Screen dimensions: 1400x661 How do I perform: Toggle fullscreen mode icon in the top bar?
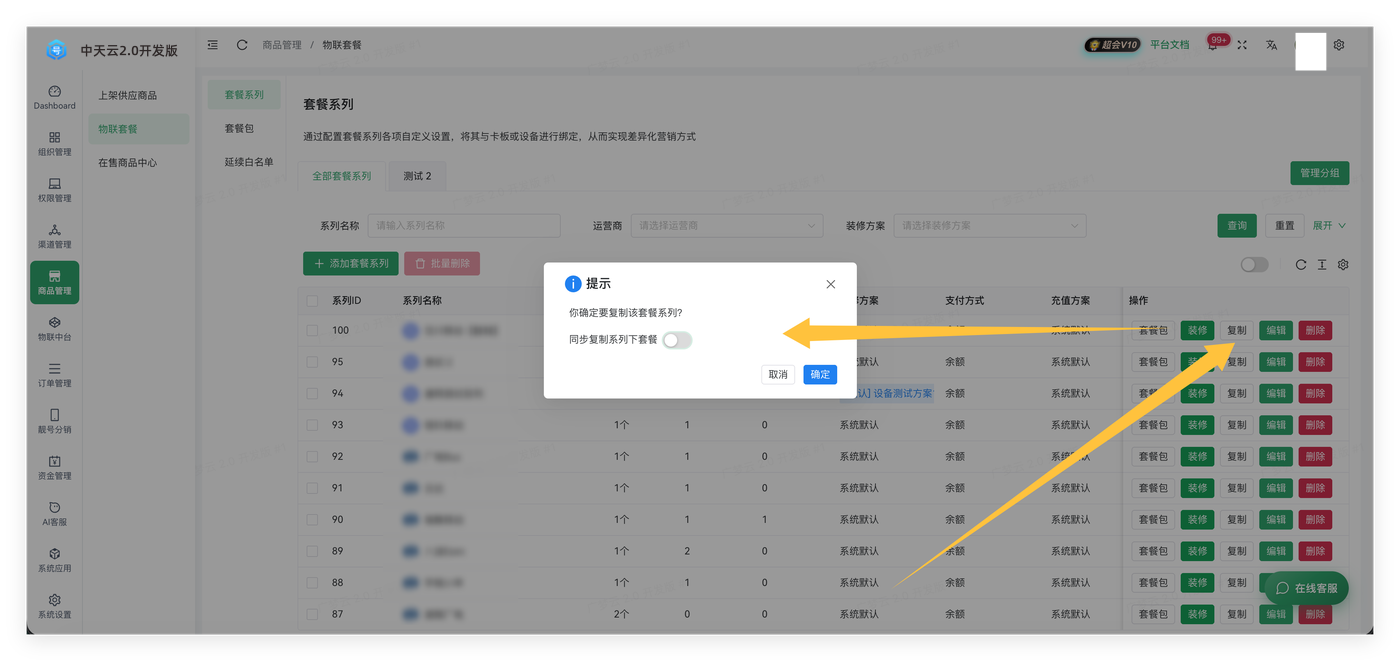[1242, 45]
